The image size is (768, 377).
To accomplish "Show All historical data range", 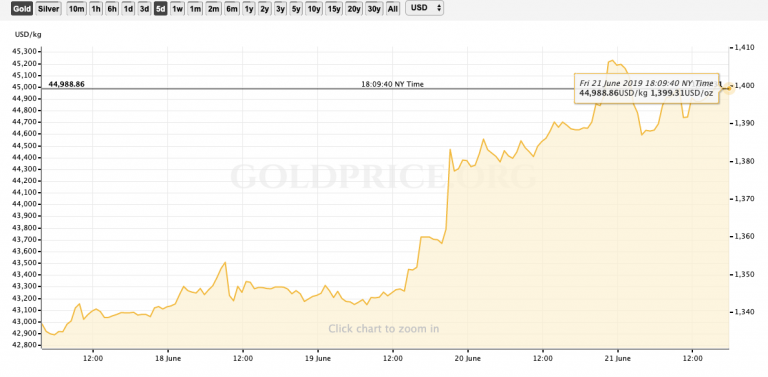I will coord(392,9).
